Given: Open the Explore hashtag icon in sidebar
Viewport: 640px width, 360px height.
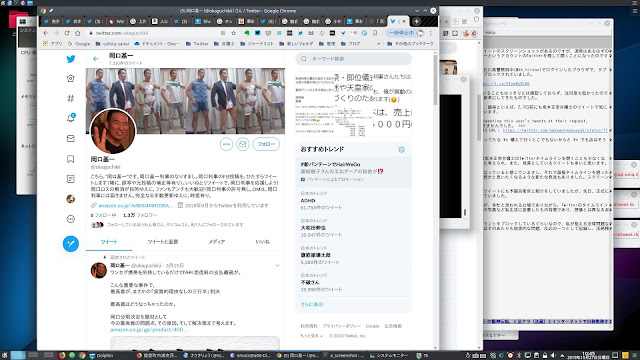Looking at the screenshot, I should (x=71, y=98).
